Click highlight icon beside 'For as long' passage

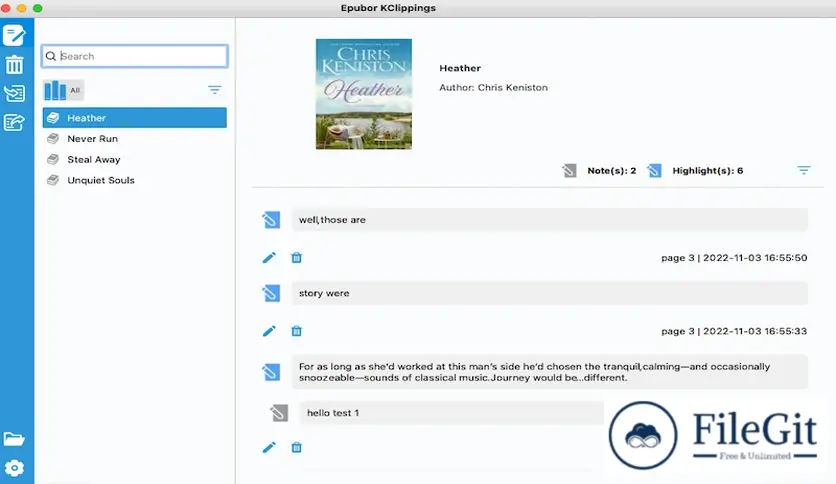click(271, 372)
